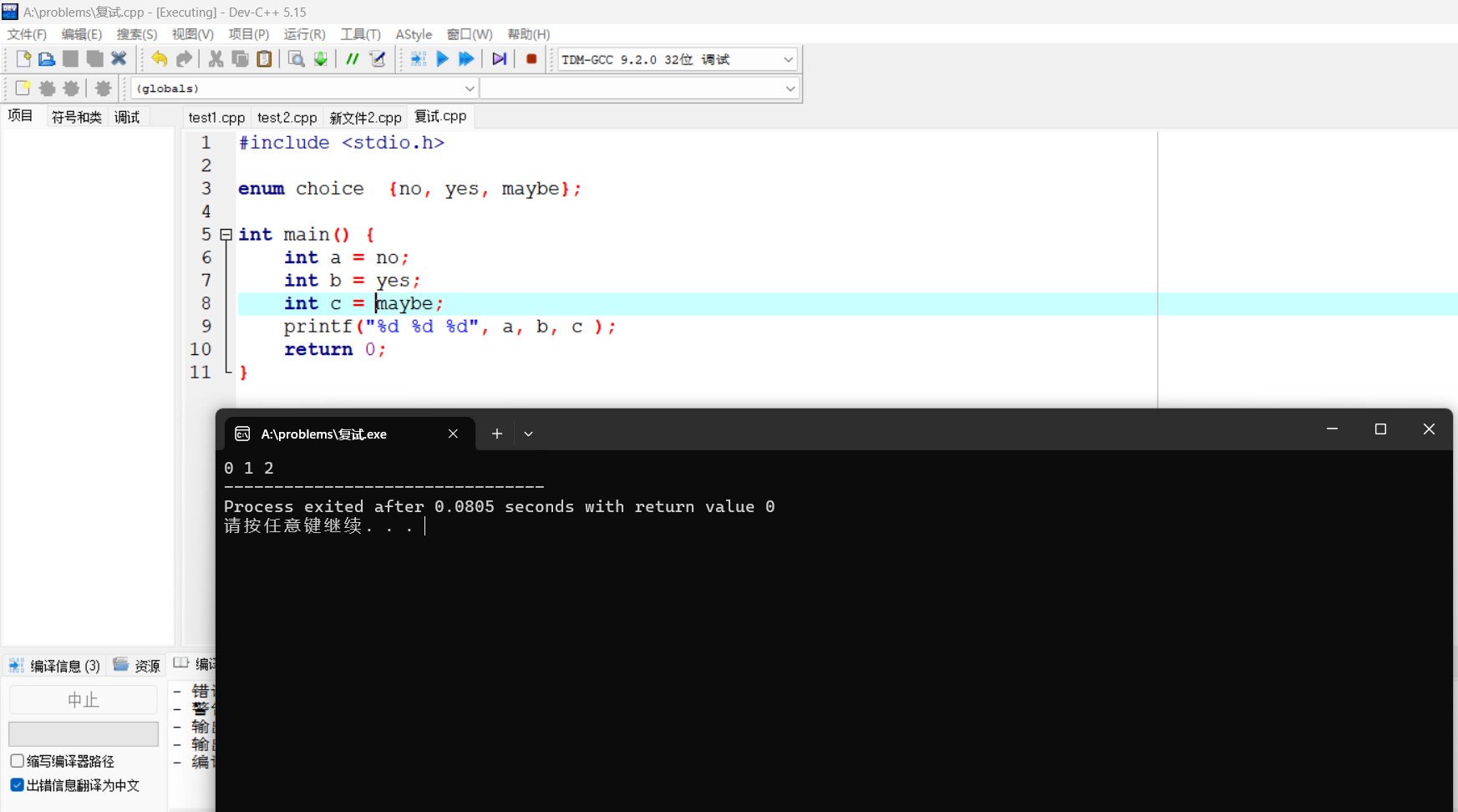Click the green down-arrow toolbar icon

point(320,59)
